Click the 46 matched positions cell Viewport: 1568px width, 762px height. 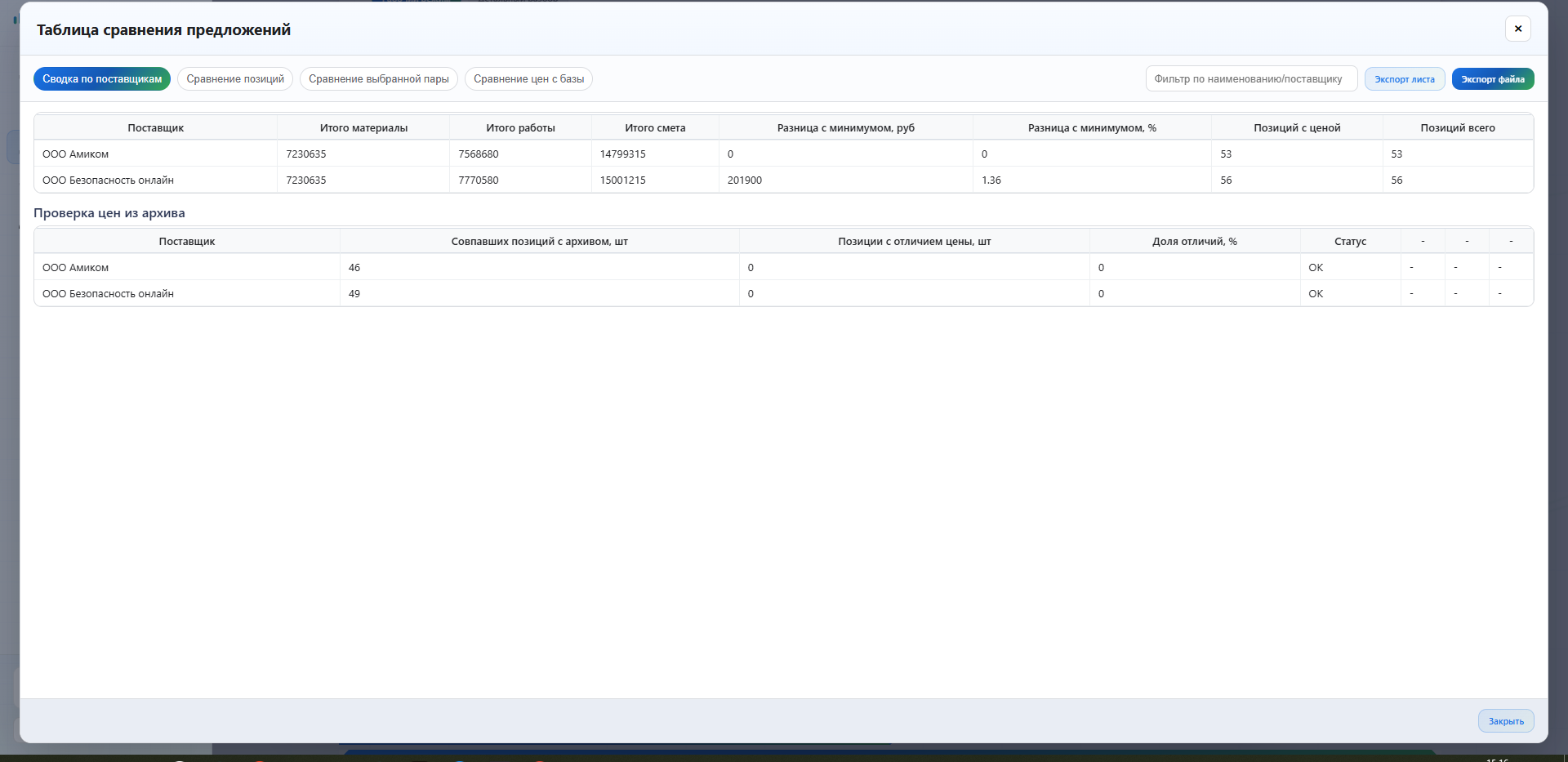pyautogui.click(x=540, y=268)
